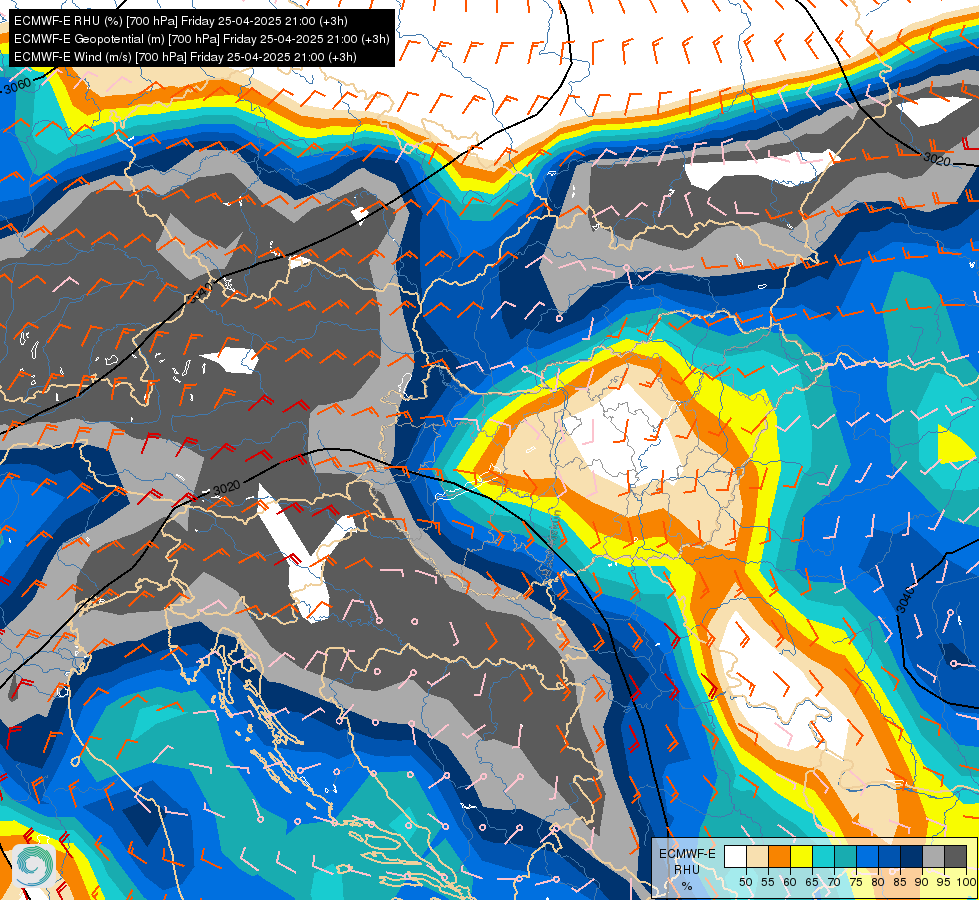Viewport: 979px width, 900px height.
Task: Pick the light cyan 65-70 legend swatch
Action: tap(824, 856)
